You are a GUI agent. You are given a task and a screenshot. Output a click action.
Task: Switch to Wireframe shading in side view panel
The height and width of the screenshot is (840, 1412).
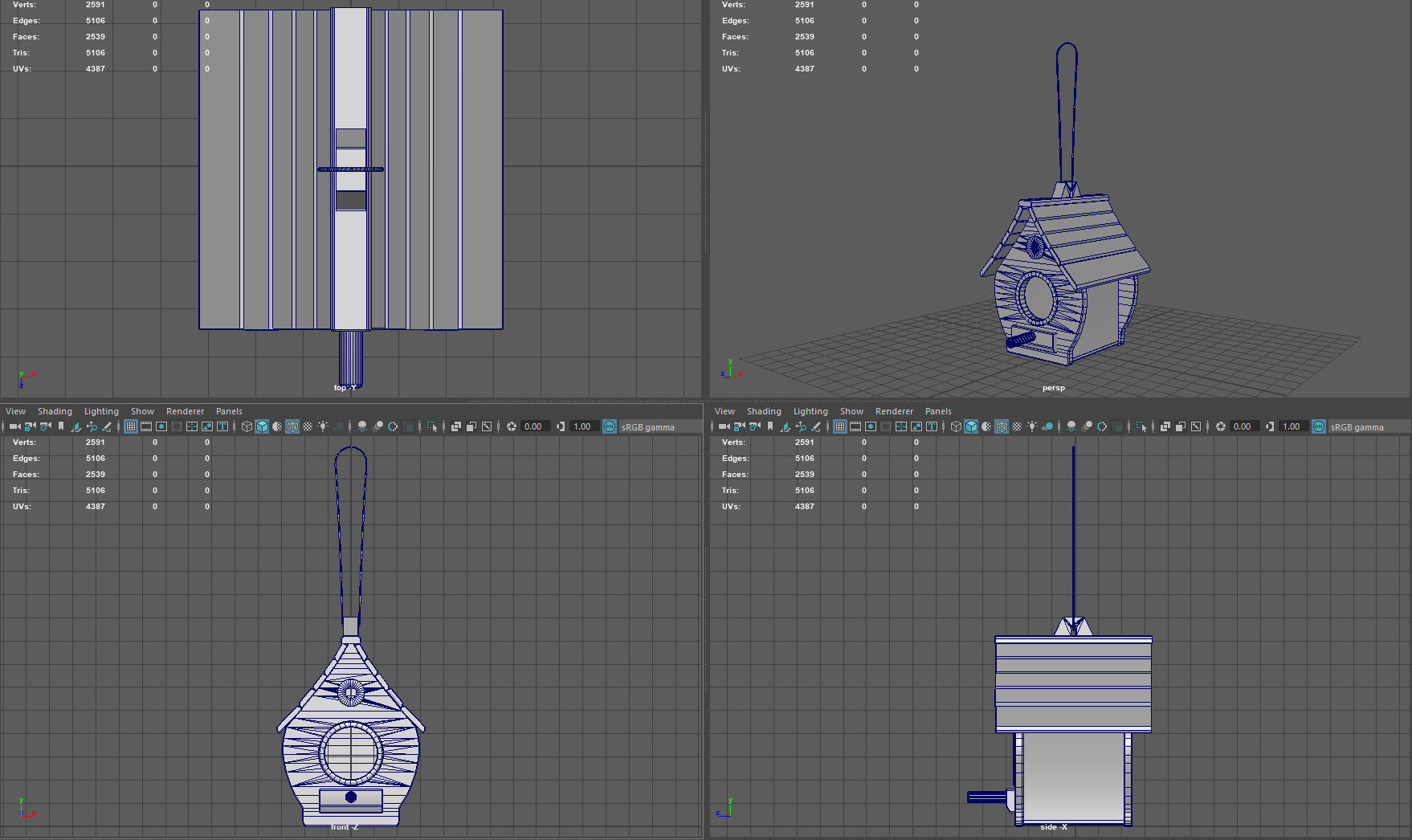pos(956,426)
